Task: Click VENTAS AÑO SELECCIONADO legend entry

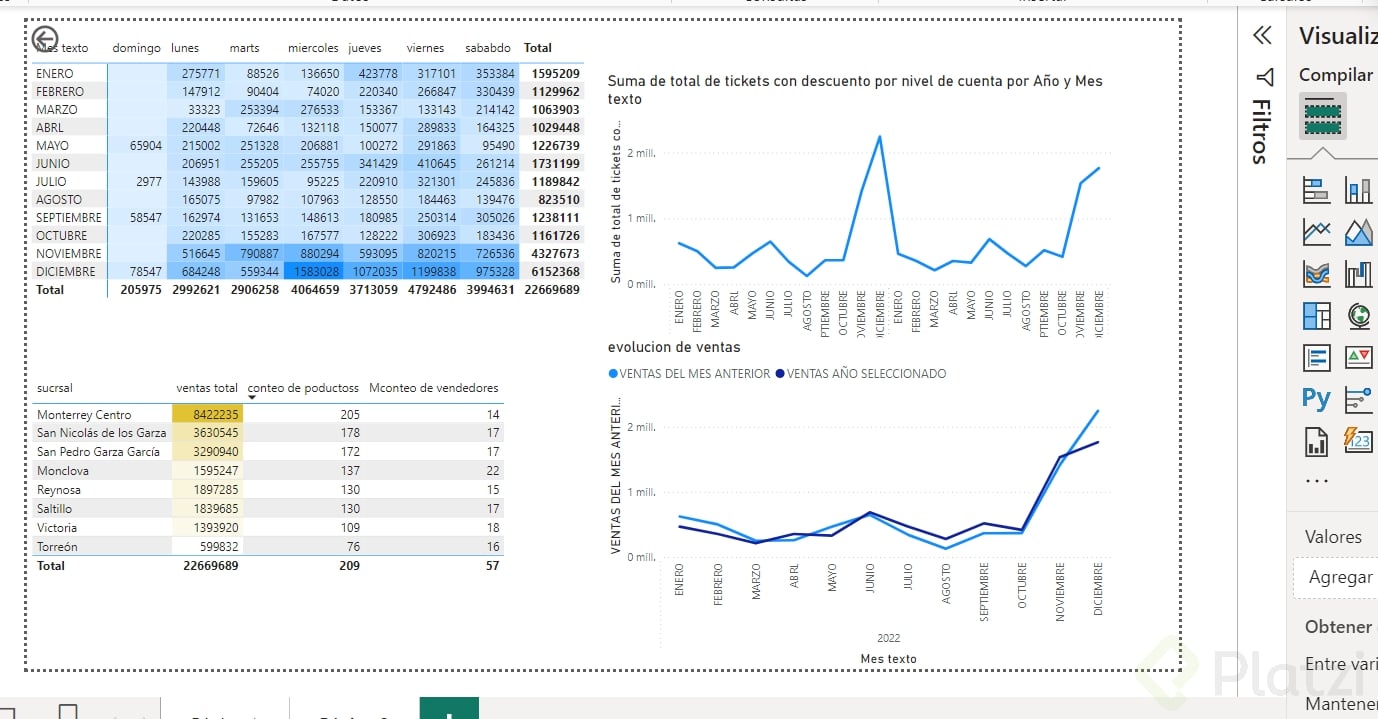Action: (x=866, y=374)
